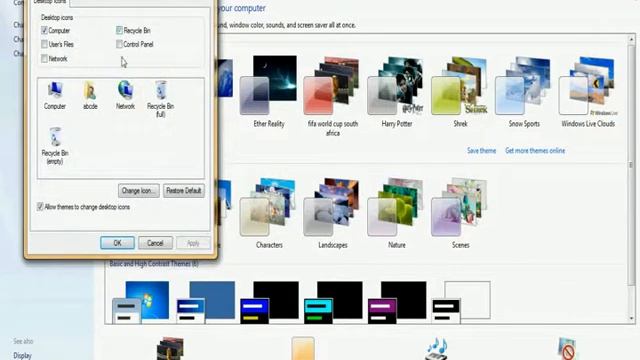Choose the Ether Reality theme
The image size is (640, 360).
(269, 91)
